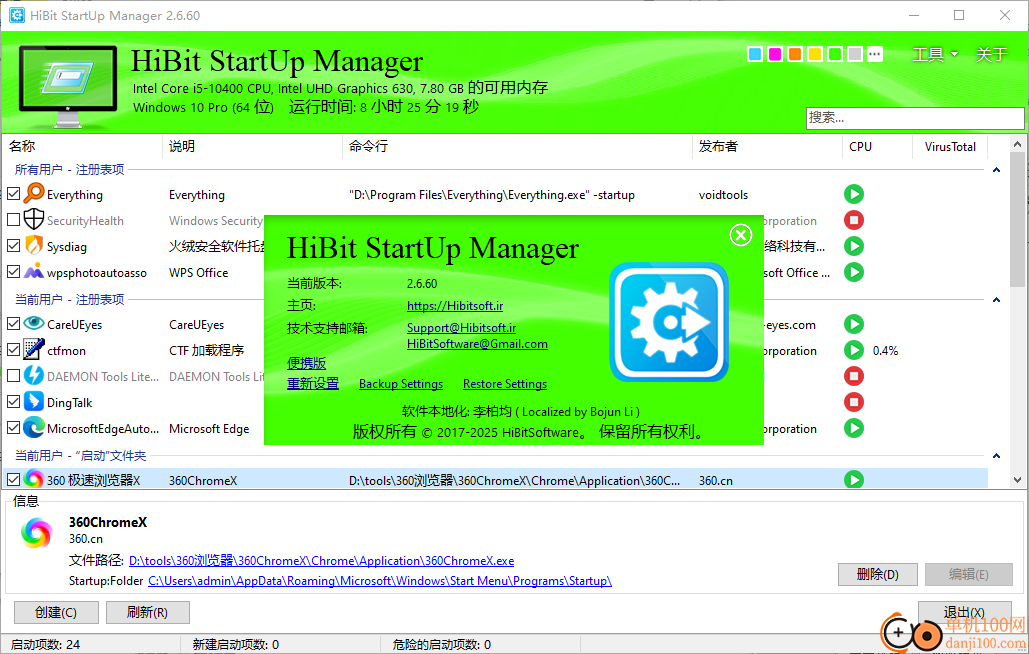
Task: Click the 创建(C) button
Action: 56,612
